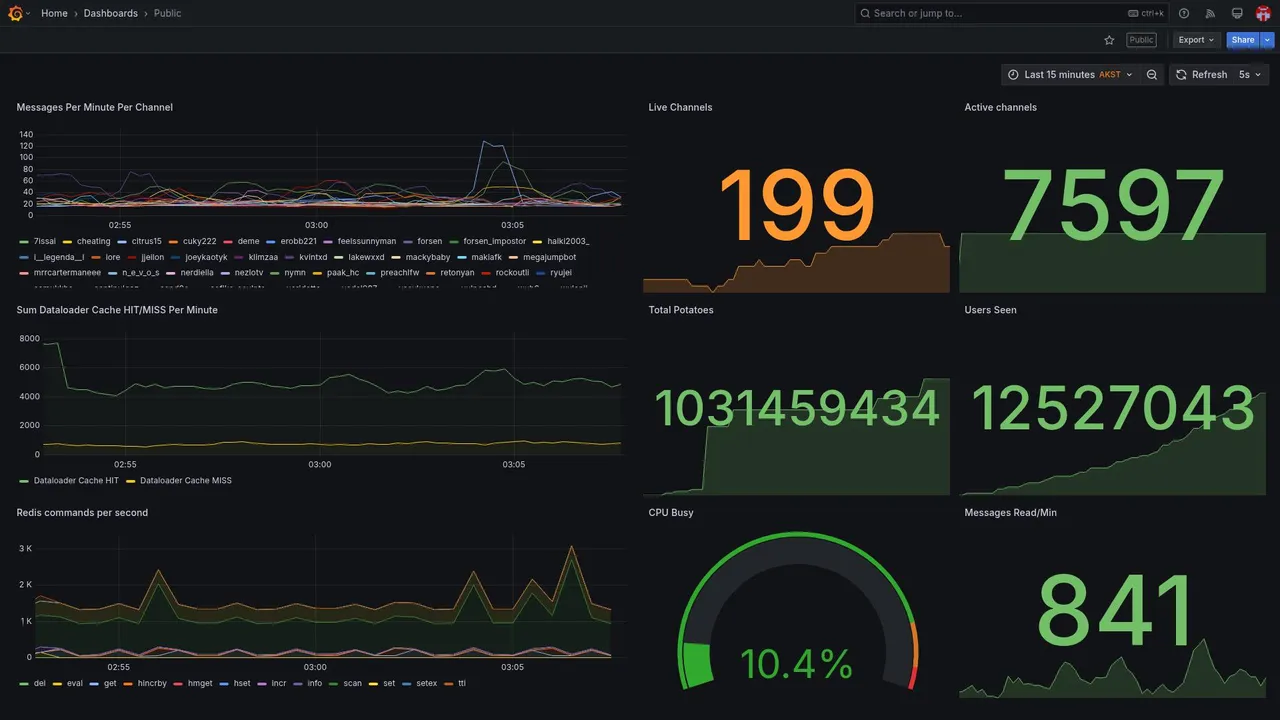
Task: Click the Users Seen panel title
Action: coord(990,310)
